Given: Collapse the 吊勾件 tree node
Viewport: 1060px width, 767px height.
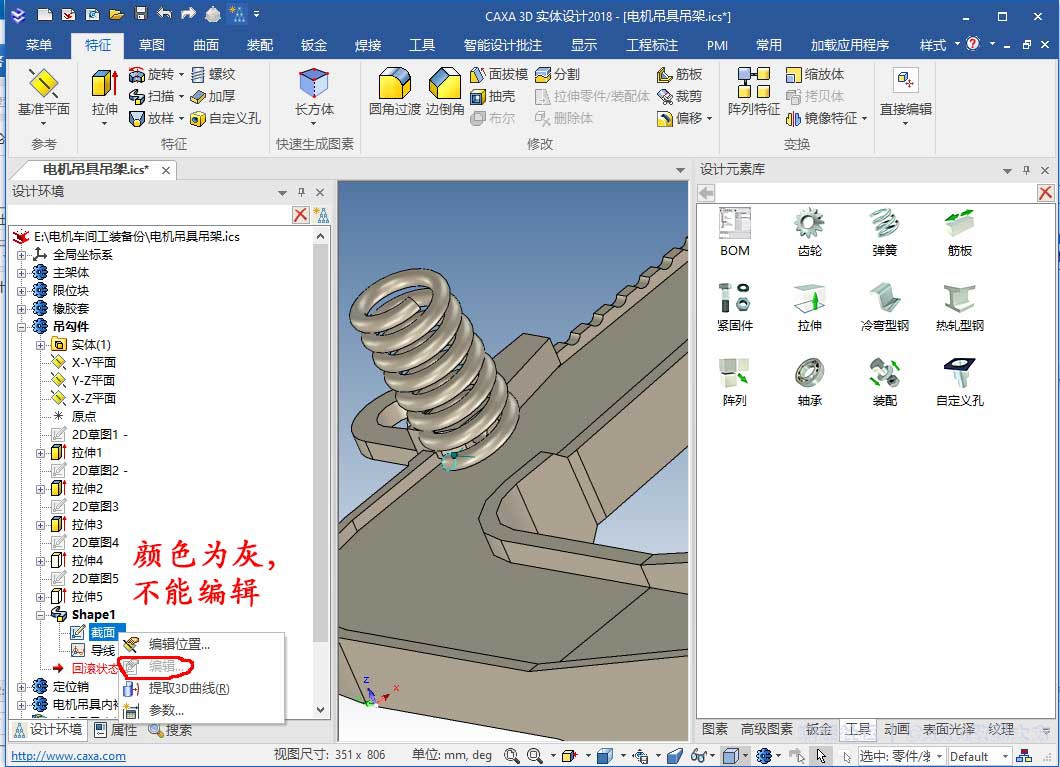Looking at the screenshot, I should (22, 327).
